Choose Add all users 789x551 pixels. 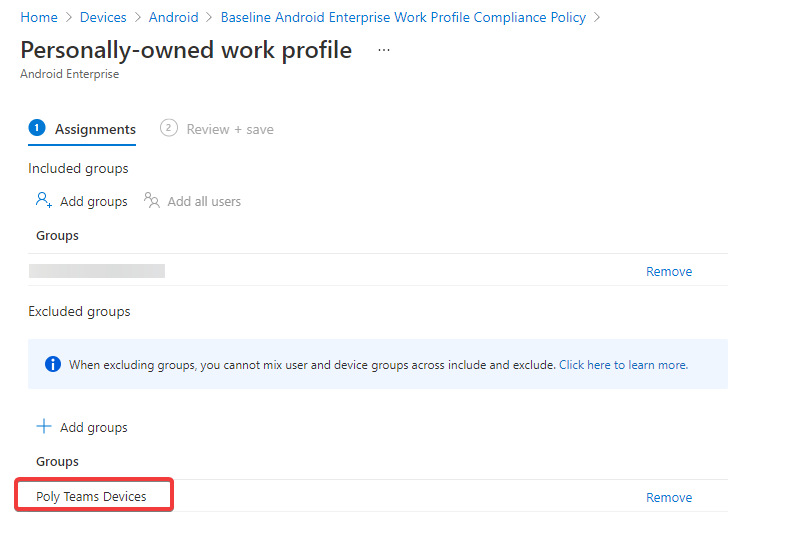204,201
